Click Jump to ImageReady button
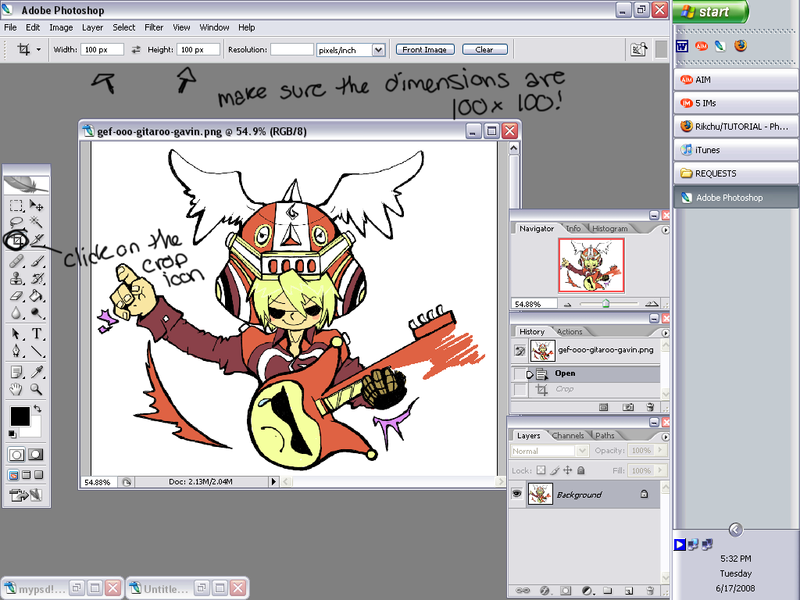 click(x=26, y=495)
